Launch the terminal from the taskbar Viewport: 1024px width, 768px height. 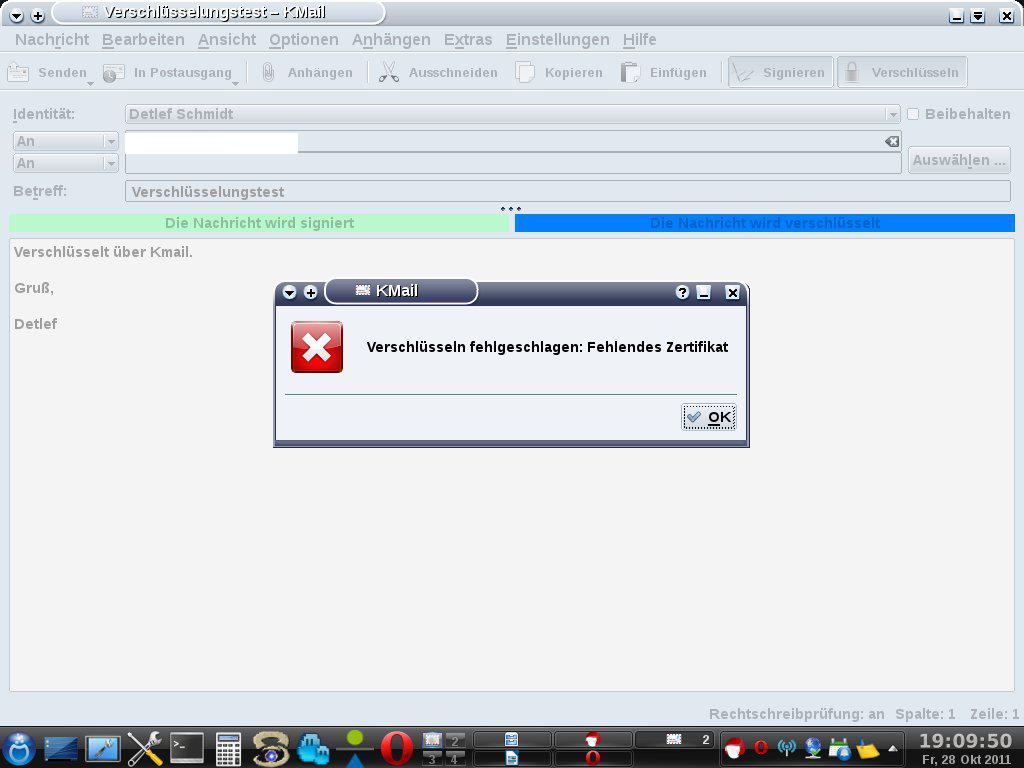click(187, 748)
